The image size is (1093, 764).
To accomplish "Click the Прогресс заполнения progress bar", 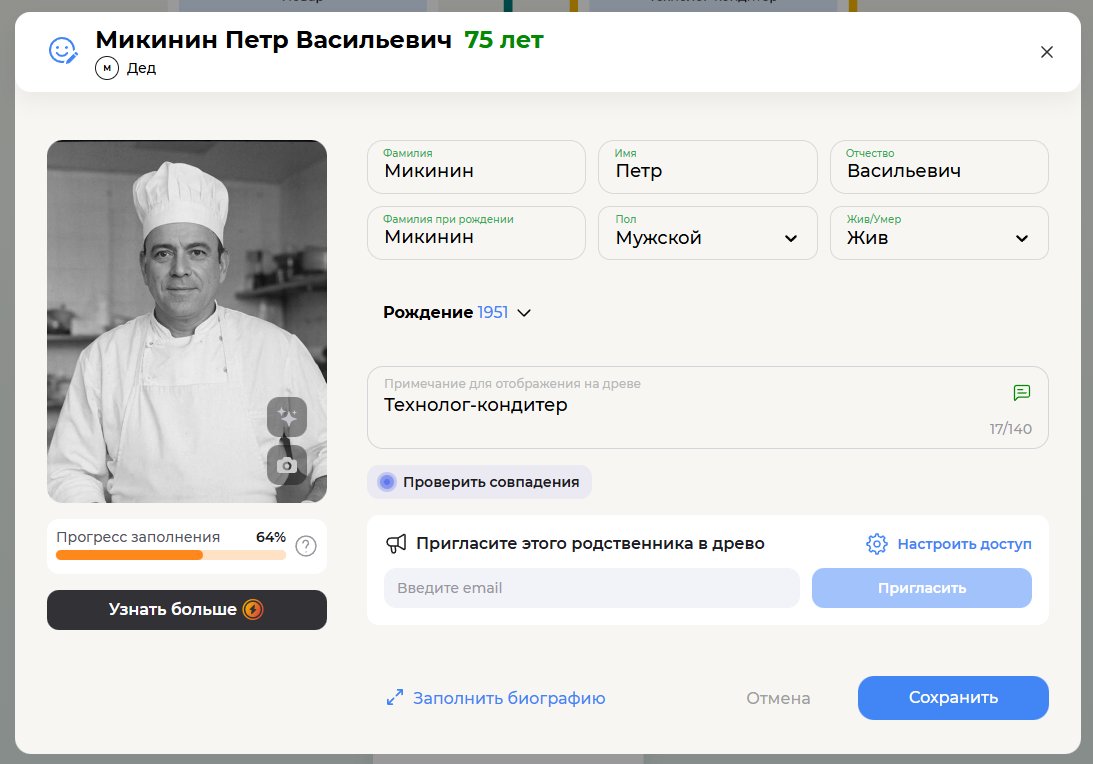I will [x=170, y=555].
